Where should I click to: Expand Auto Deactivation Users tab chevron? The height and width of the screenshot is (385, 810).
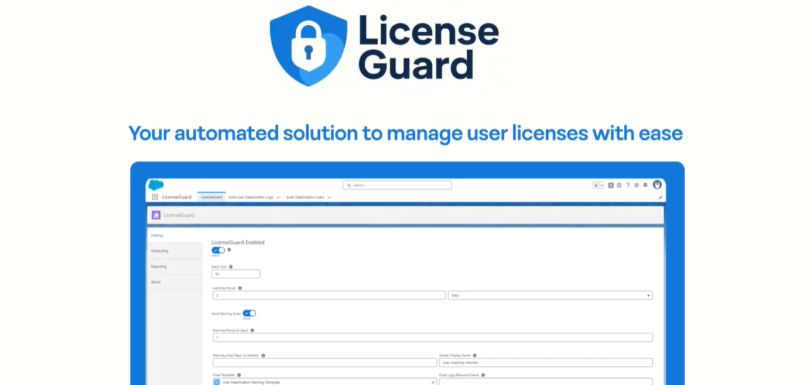(329, 197)
